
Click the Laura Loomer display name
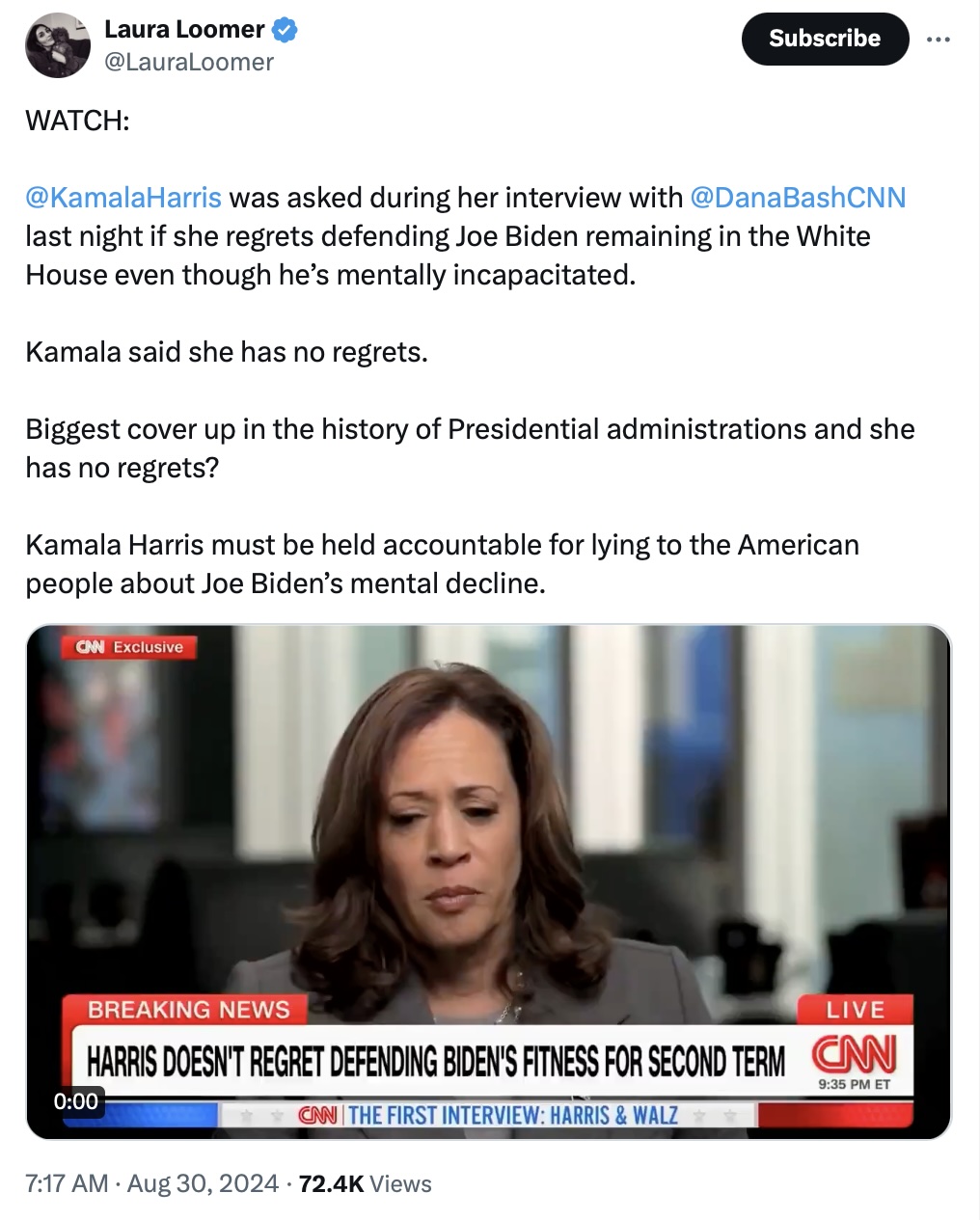click(184, 30)
